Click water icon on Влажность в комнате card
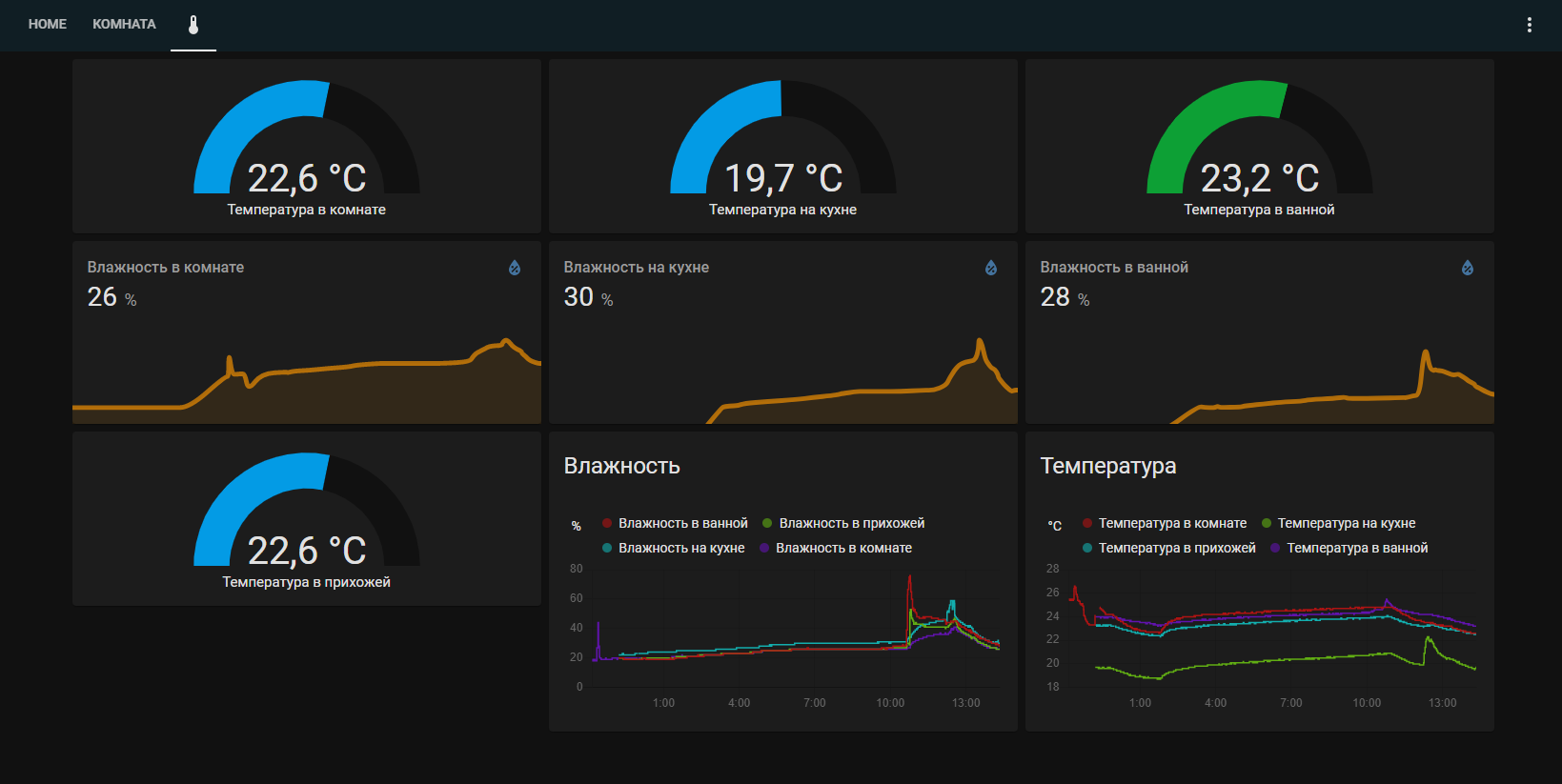The width and height of the screenshot is (1562, 784). (x=515, y=268)
